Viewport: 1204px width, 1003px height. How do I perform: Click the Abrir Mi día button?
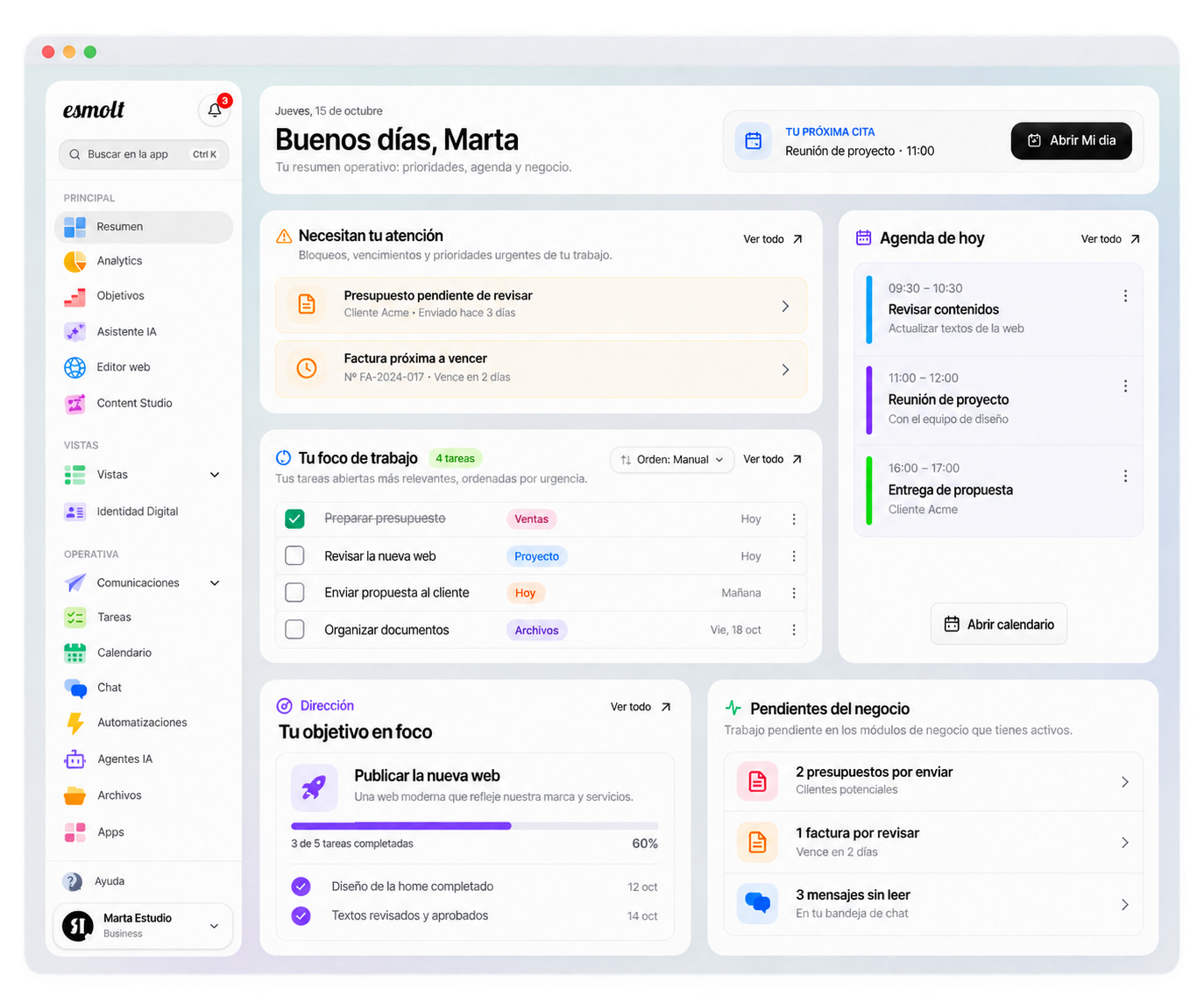coord(1071,140)
